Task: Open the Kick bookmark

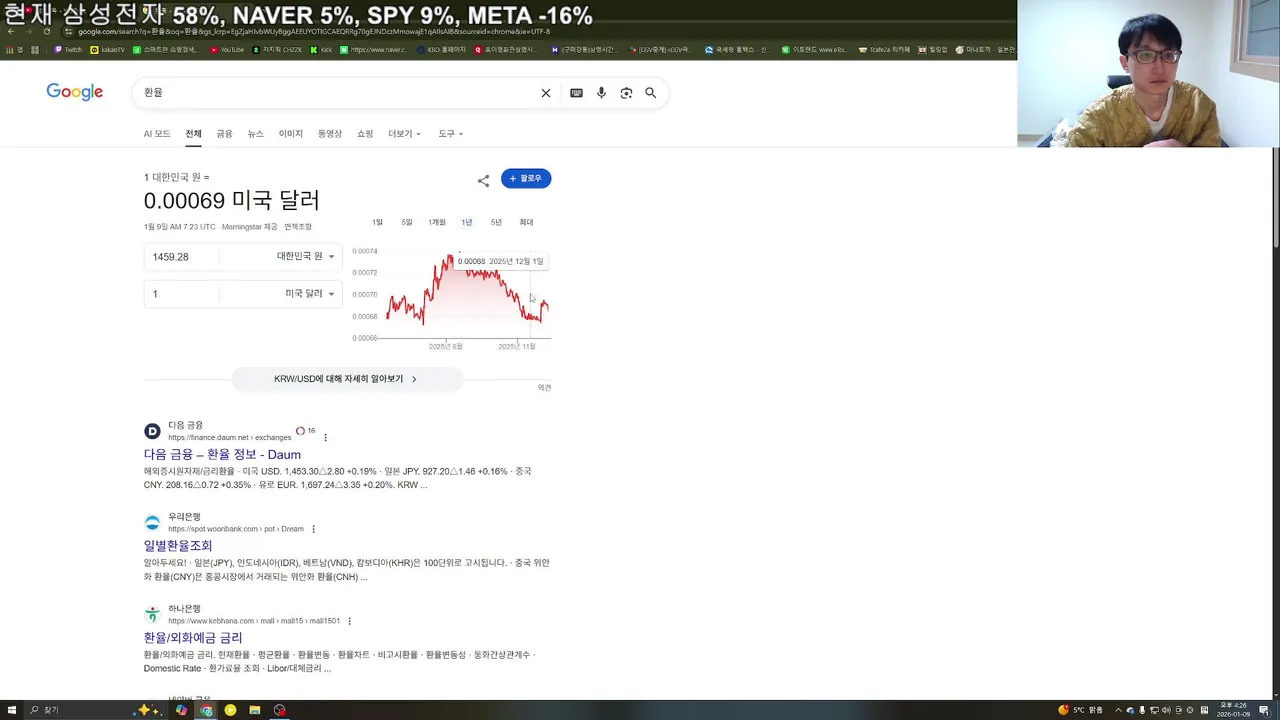Action: pos(321,49)
